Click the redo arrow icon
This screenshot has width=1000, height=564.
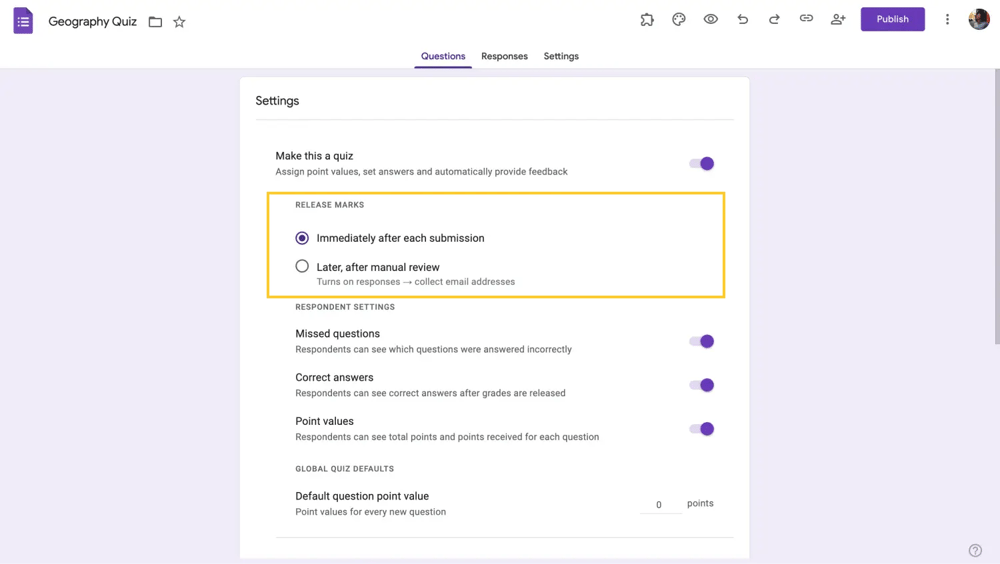click(x=774, y=19)
